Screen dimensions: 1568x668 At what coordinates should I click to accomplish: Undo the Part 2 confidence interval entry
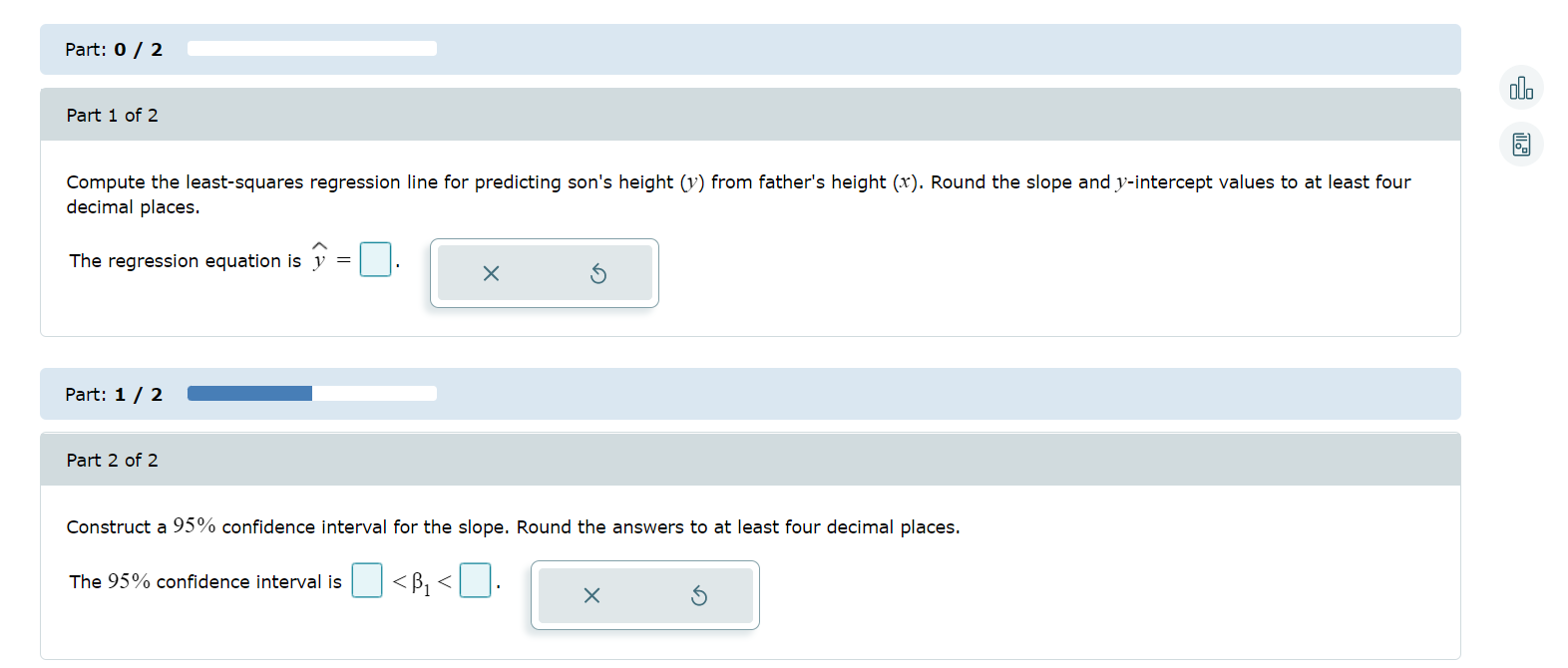[700, 595]
